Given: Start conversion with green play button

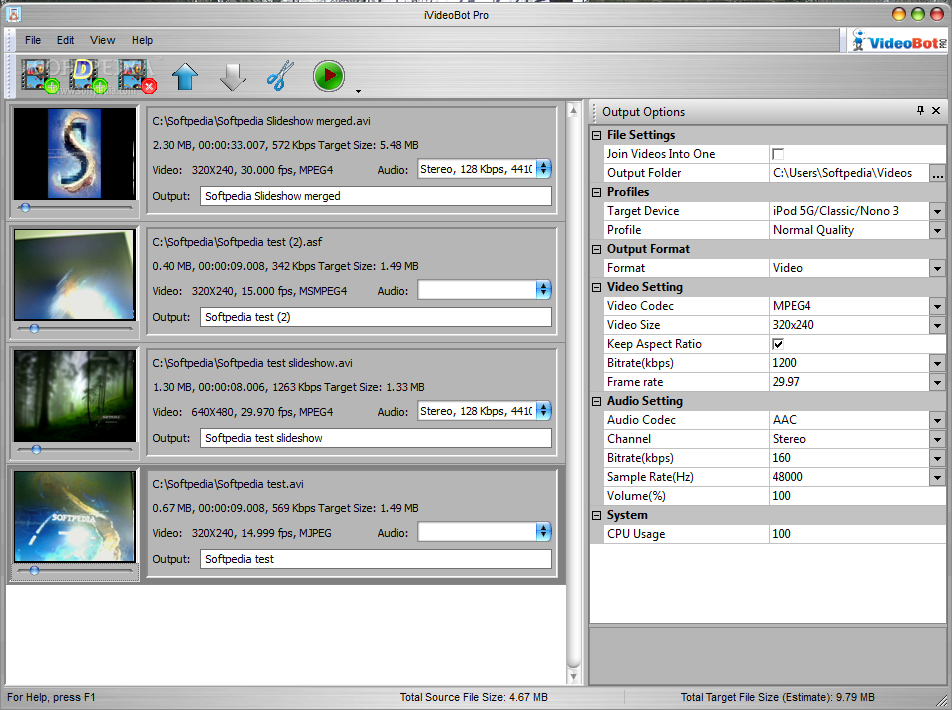Looking at the screenshot, I should (328, 76).
